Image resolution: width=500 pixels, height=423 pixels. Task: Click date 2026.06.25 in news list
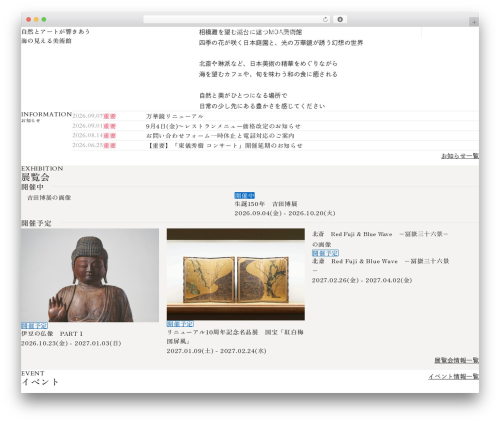[x=88, y=145]
